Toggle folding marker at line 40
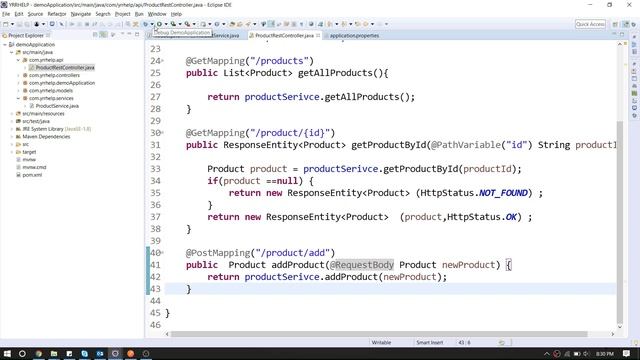 (x=162, y=253)
